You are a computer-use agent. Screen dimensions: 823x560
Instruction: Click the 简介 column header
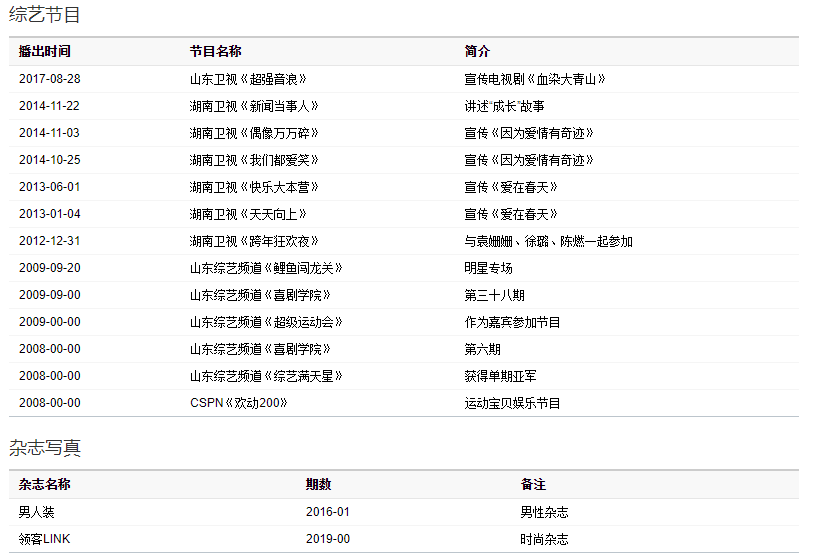coord(477,51)
